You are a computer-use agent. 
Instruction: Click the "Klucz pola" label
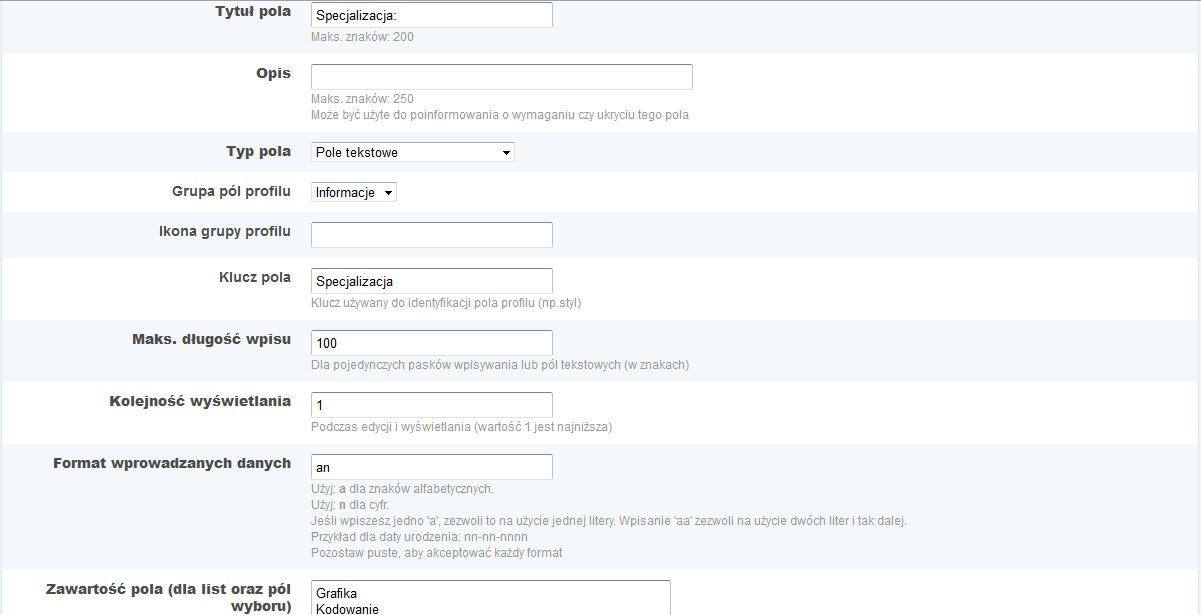point(255,277)
